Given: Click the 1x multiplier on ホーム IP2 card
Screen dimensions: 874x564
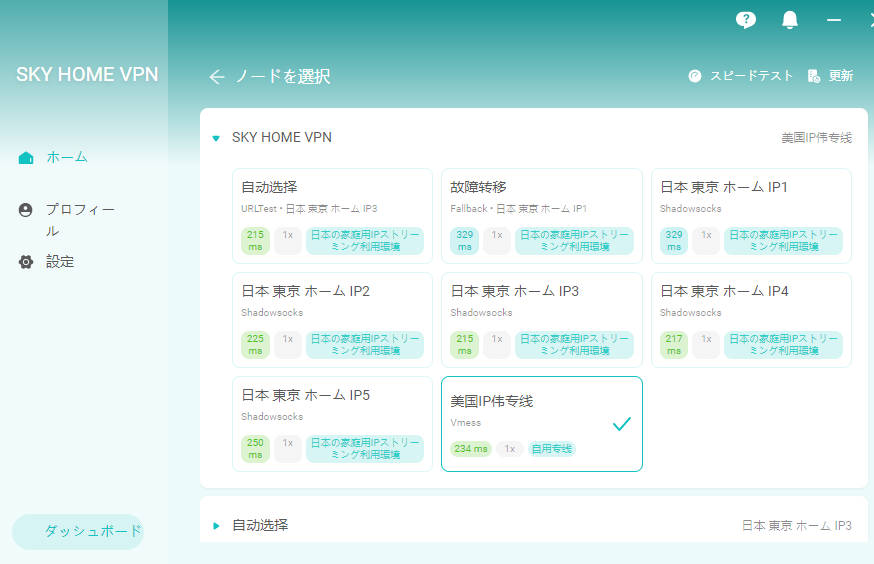Looking at the screenshot, I should pos(288,344).
